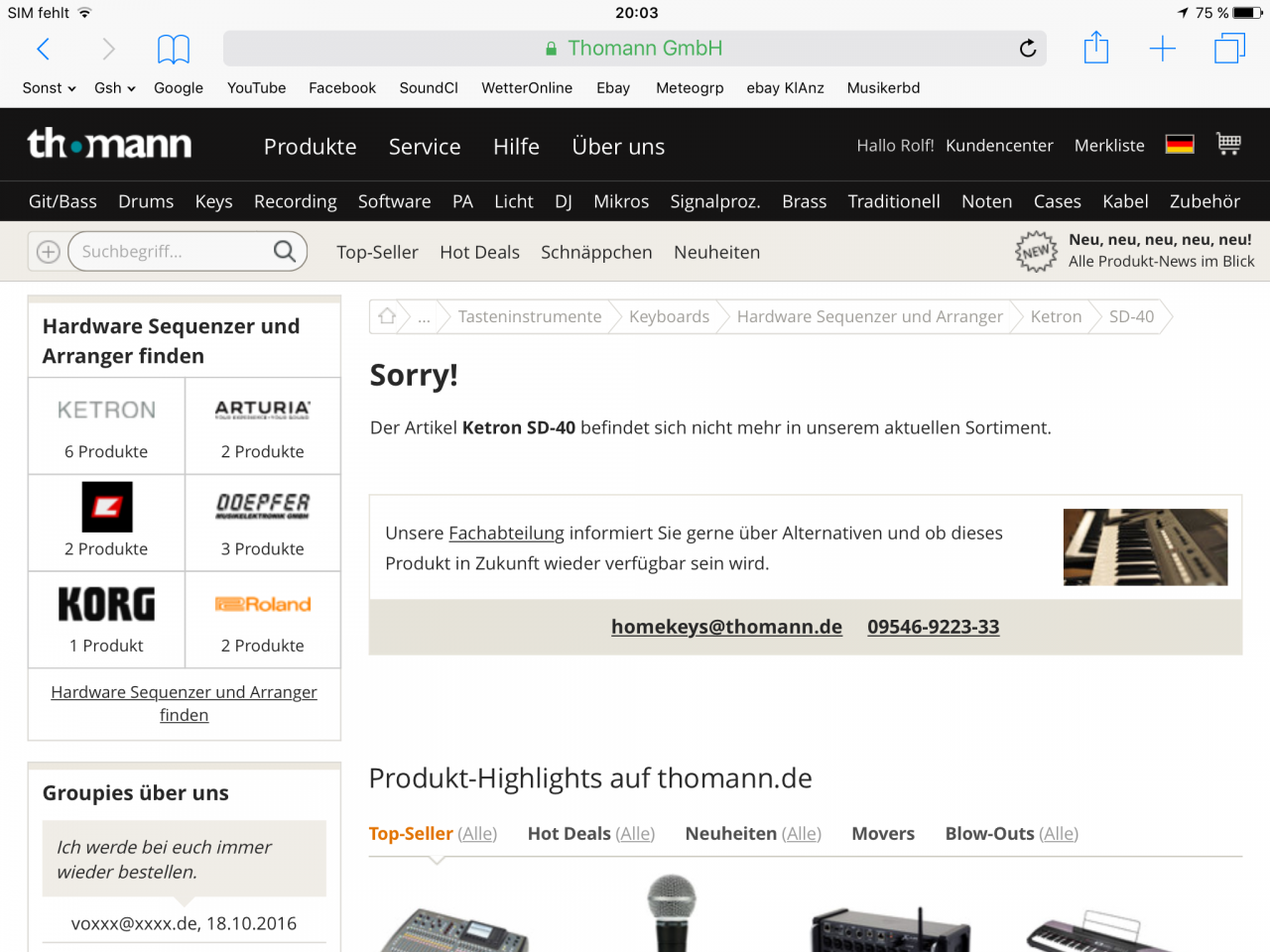Click the plus icon beside search field
The height and width of the screenshot is (952, 1270).
pyautogui.click(x=48, y=252)
